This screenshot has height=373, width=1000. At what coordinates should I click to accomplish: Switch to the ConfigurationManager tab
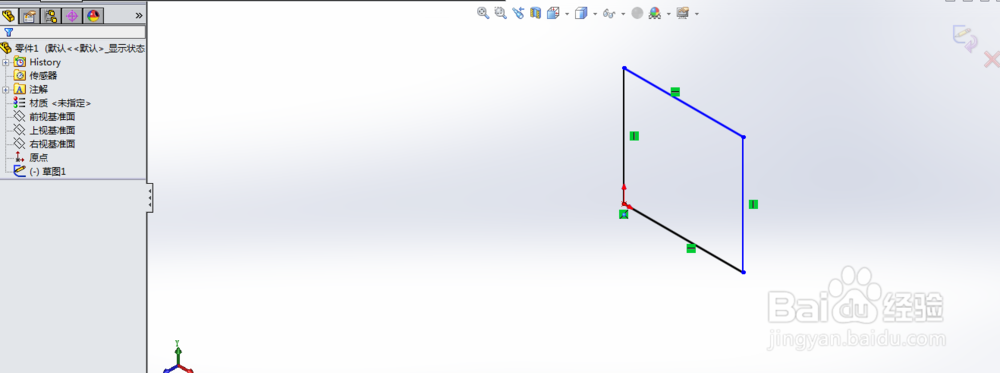point(51,15)
